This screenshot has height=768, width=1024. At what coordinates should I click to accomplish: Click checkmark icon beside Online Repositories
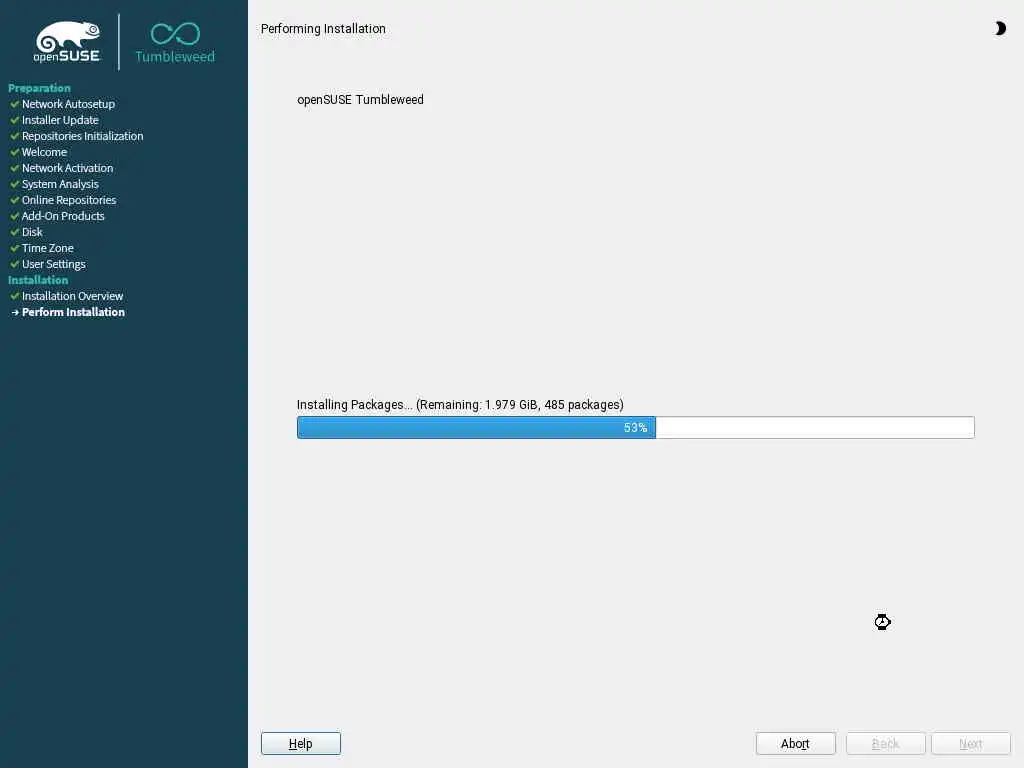pyautogui.click(x=14, y=200)
